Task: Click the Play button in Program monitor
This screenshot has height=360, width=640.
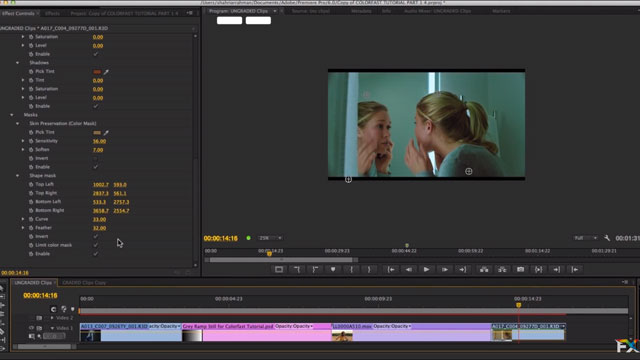Action: pyautogui.click(x=426, y=269)
